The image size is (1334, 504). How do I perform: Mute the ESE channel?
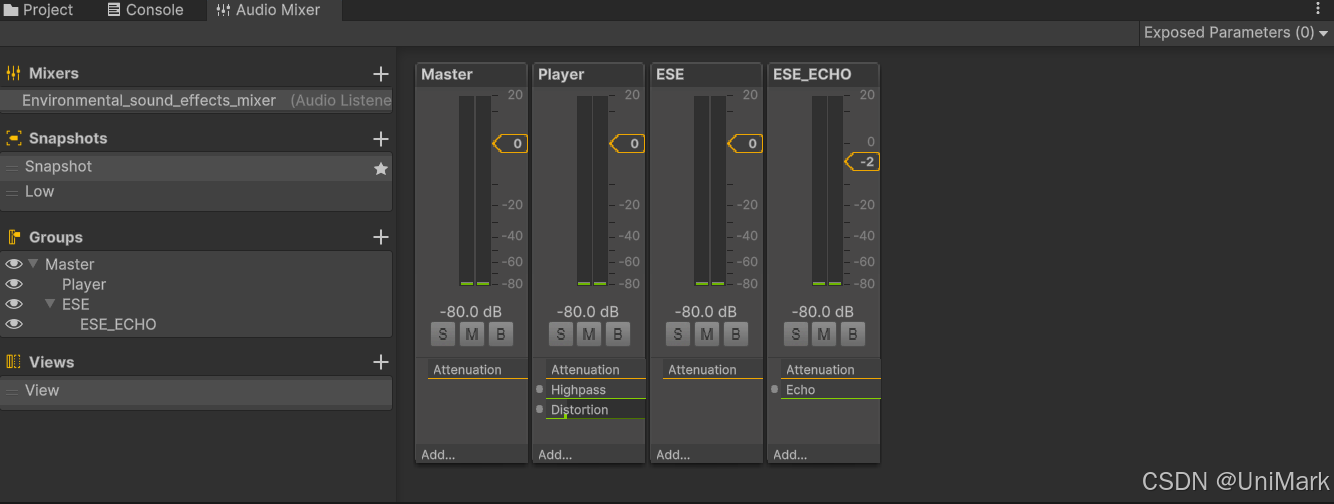click(706, 334)
